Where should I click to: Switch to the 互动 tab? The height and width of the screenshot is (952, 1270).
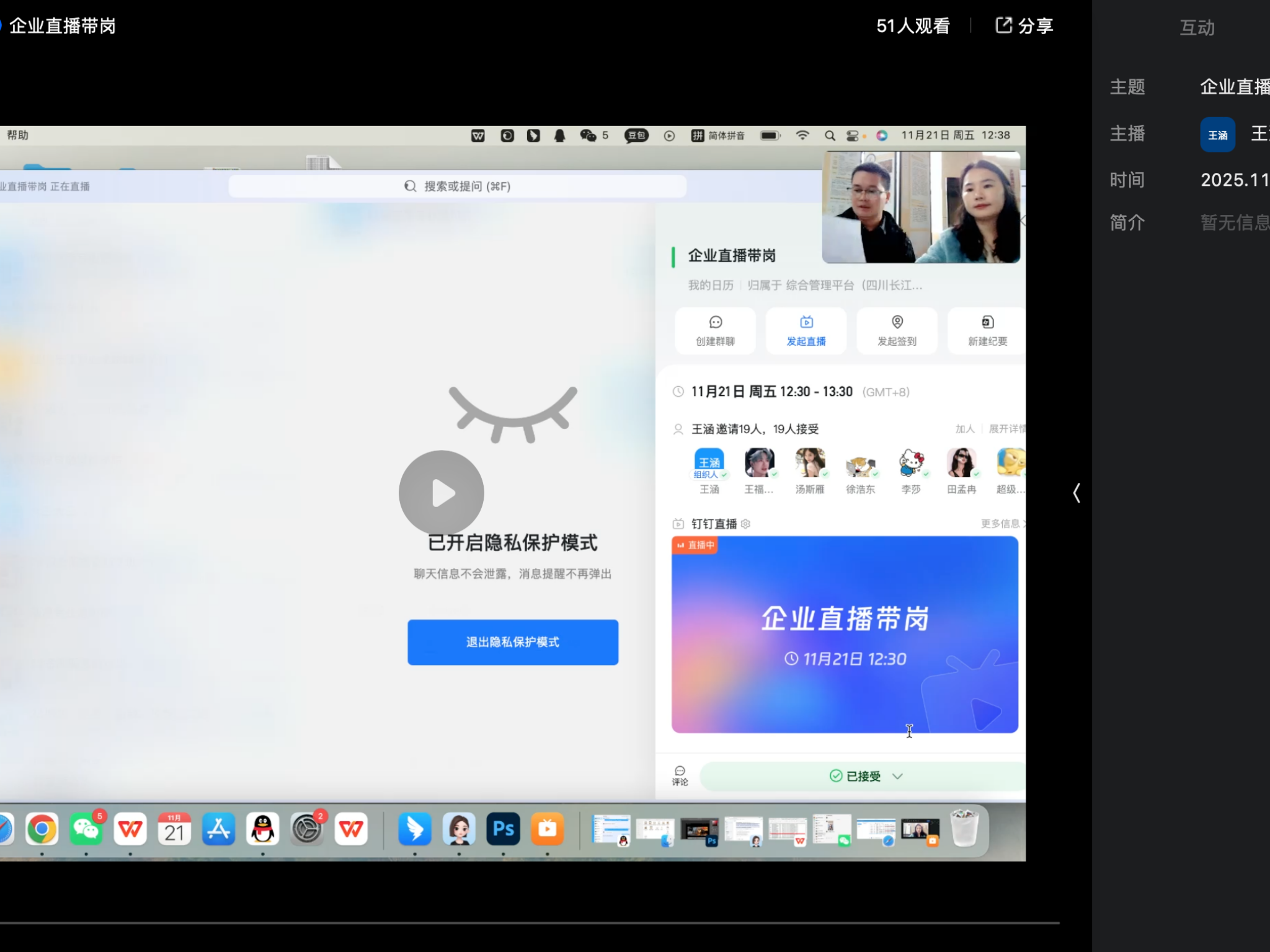1196,27
